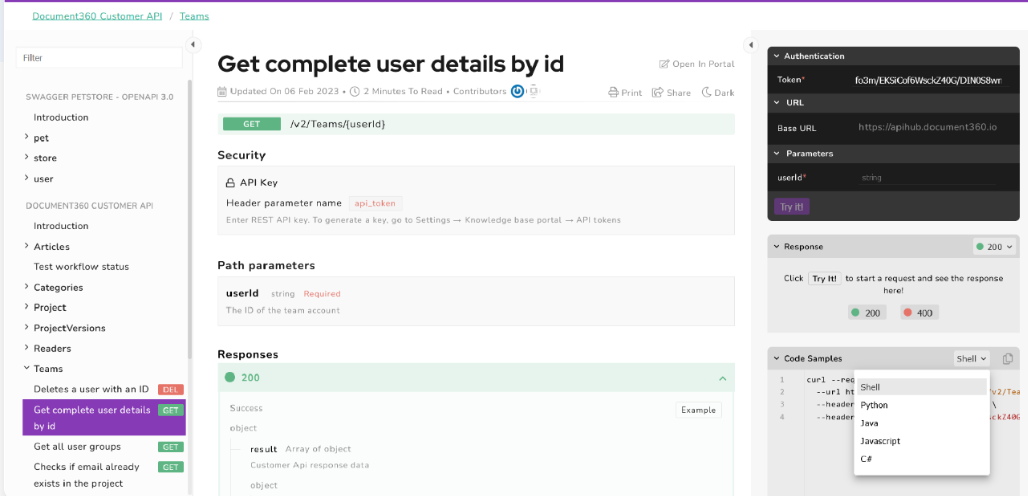Image resolution: width=1028 pixels, height=496 pixels.
Task: Collapse the Authentication section
Action: click(776, 56)
